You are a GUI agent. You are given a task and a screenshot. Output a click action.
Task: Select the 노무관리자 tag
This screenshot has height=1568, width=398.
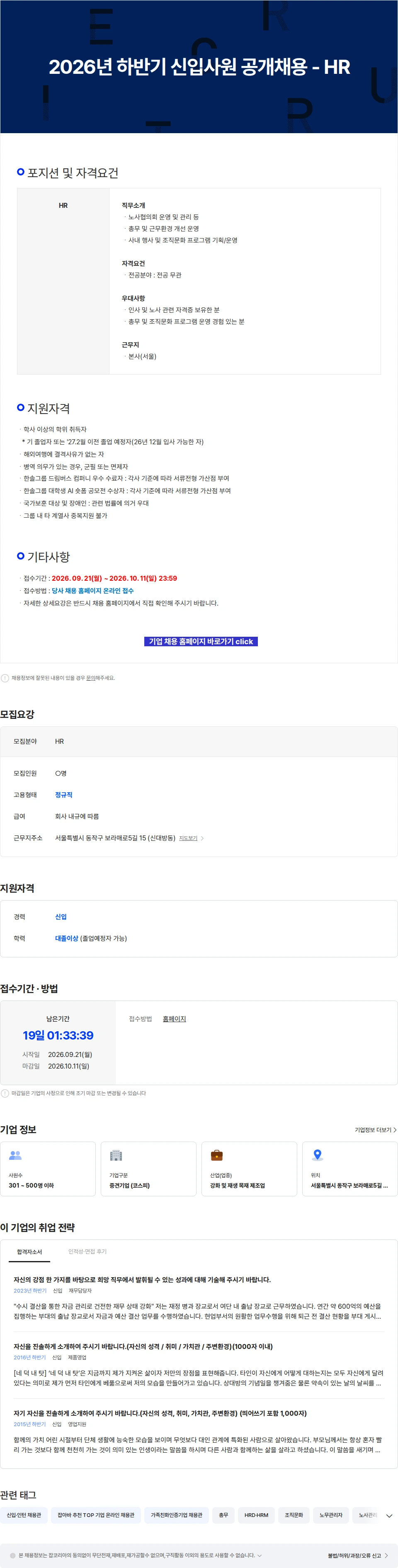pos(331,1515)
